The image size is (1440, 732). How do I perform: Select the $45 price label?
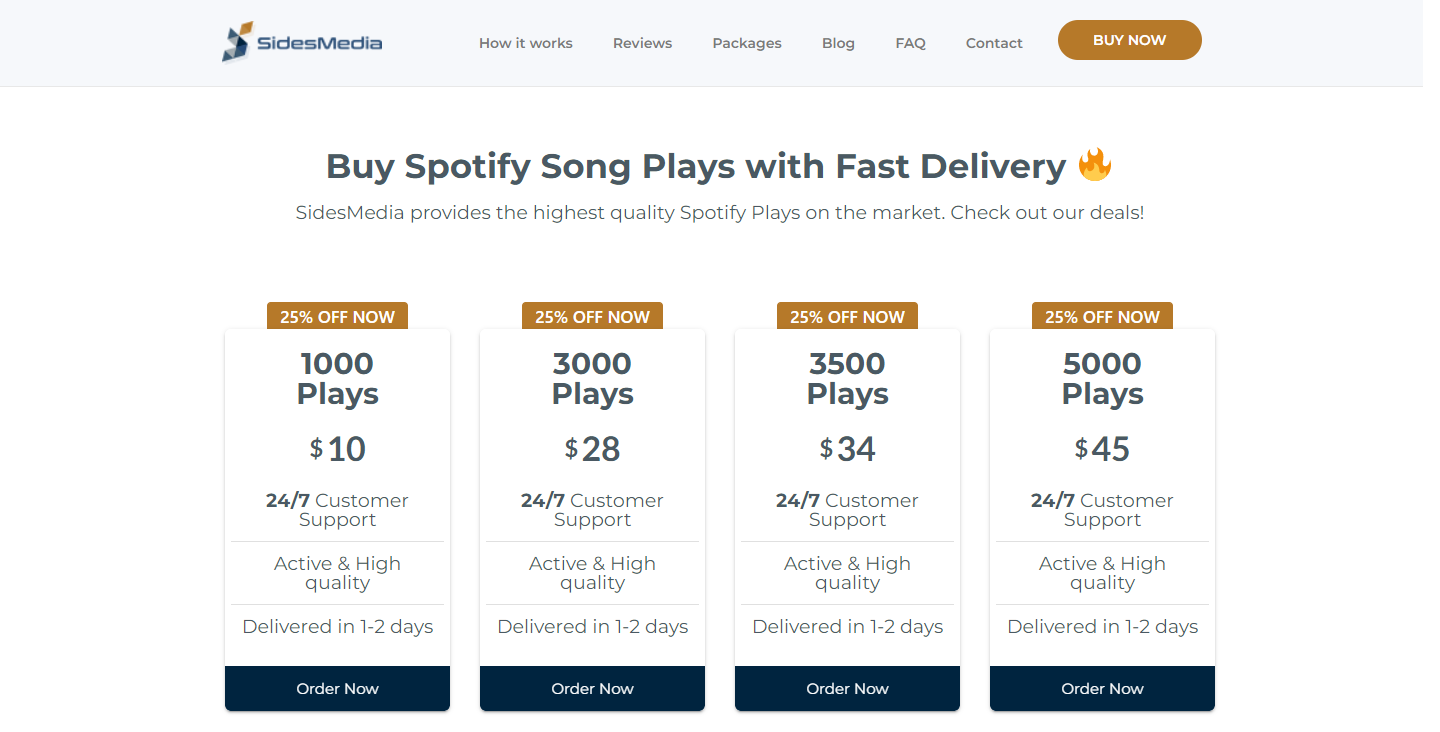point(1102,449)
